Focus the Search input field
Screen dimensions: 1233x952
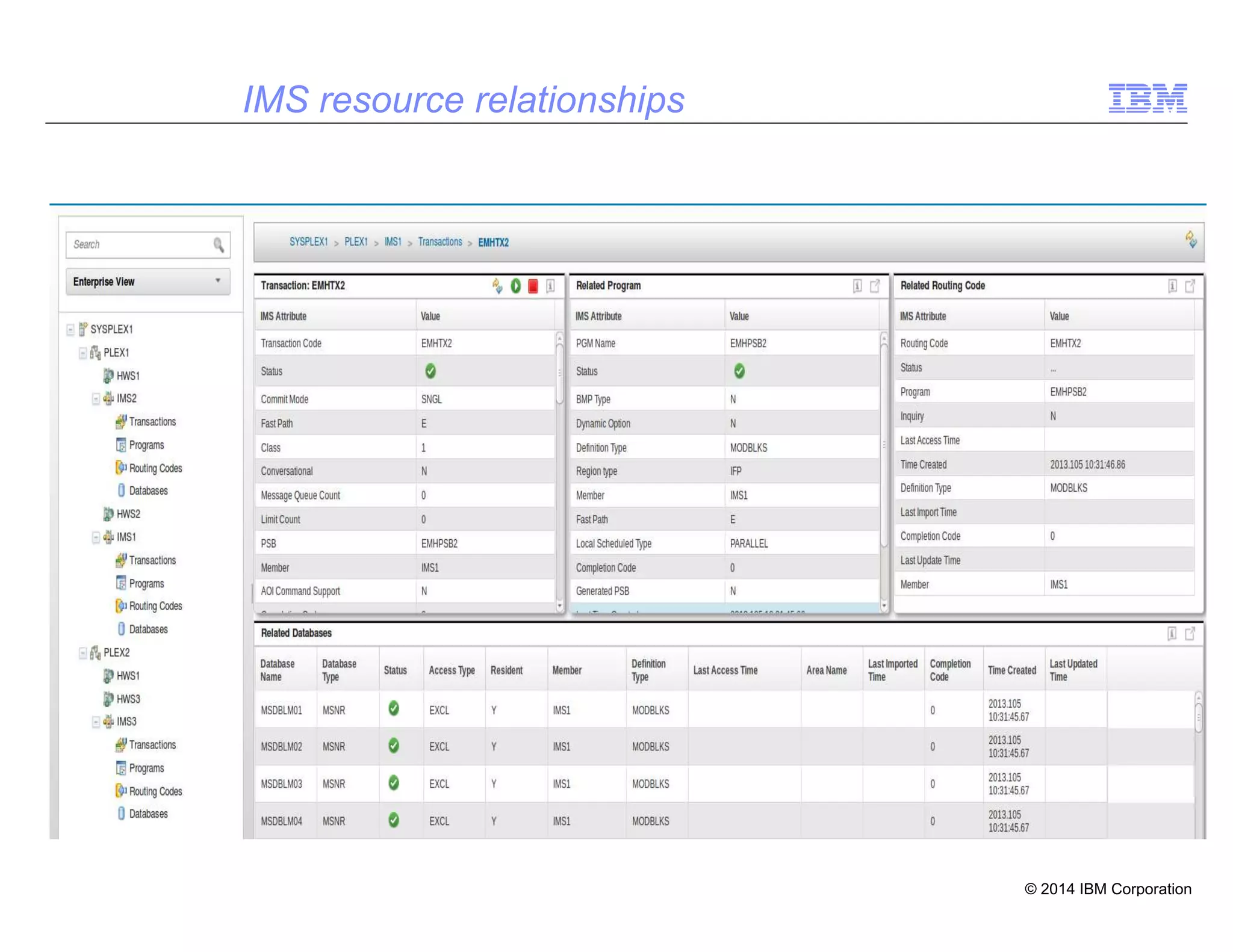coord(148,245)
